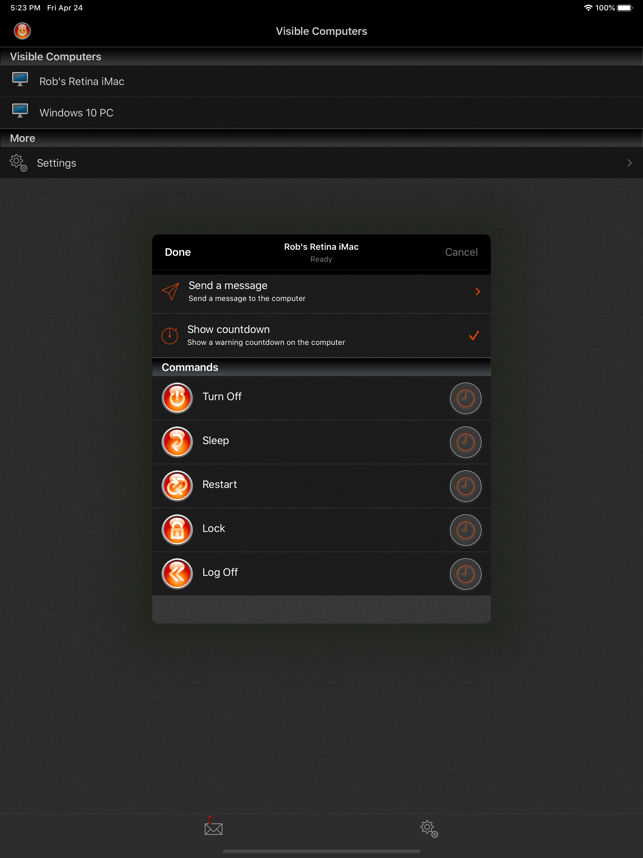The width and height of the screenshot is (643, 858).
Task: Open the messages envelope icon in bottom bar
Action: 213,827
